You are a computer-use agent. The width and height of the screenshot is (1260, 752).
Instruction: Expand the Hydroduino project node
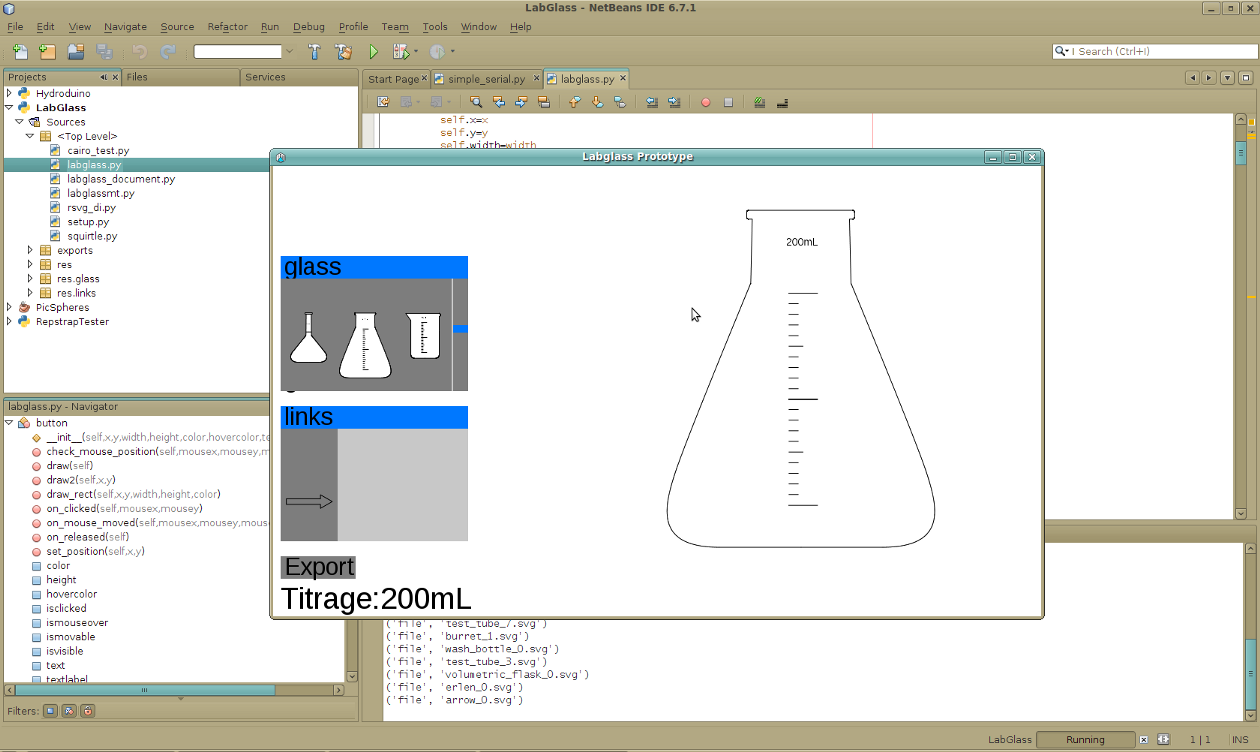tap(9, 93)
